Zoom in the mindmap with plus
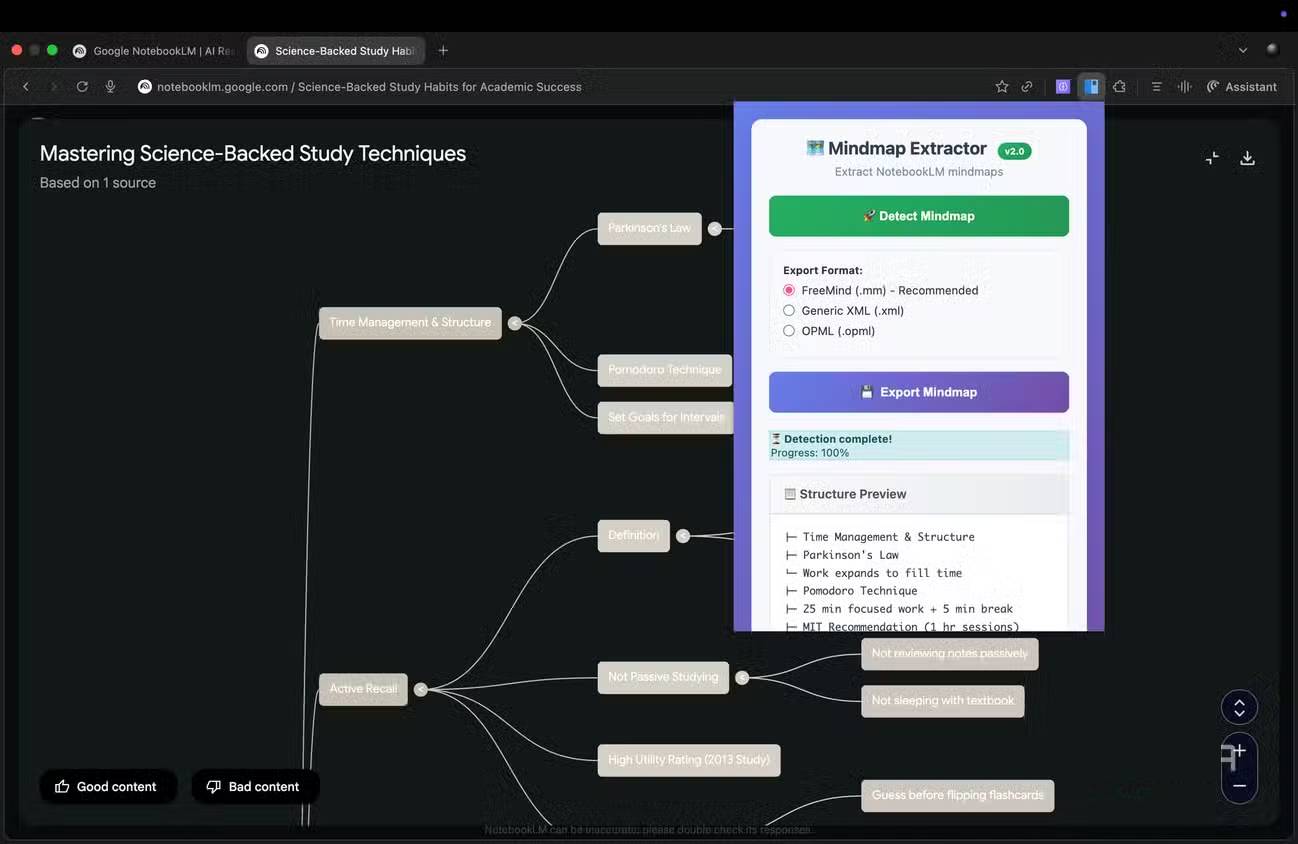Image resolution: width=1298 pixels, height=844 pixels. [1239, 751]
